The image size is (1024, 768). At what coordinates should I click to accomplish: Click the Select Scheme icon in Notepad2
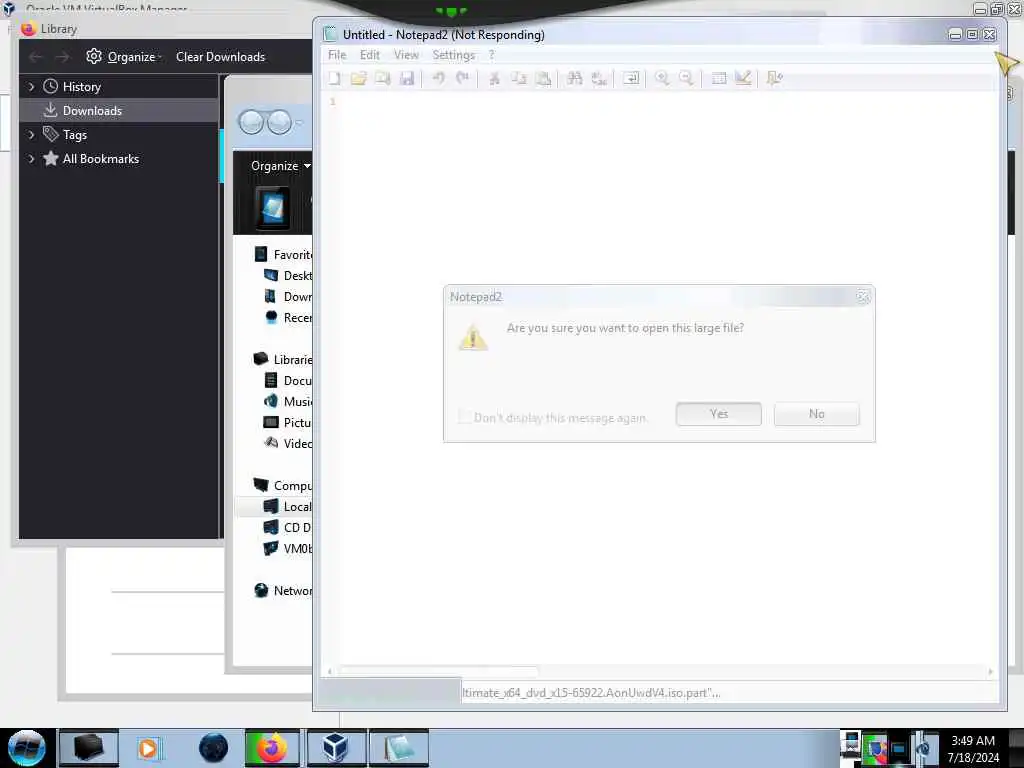coord(718,78)
